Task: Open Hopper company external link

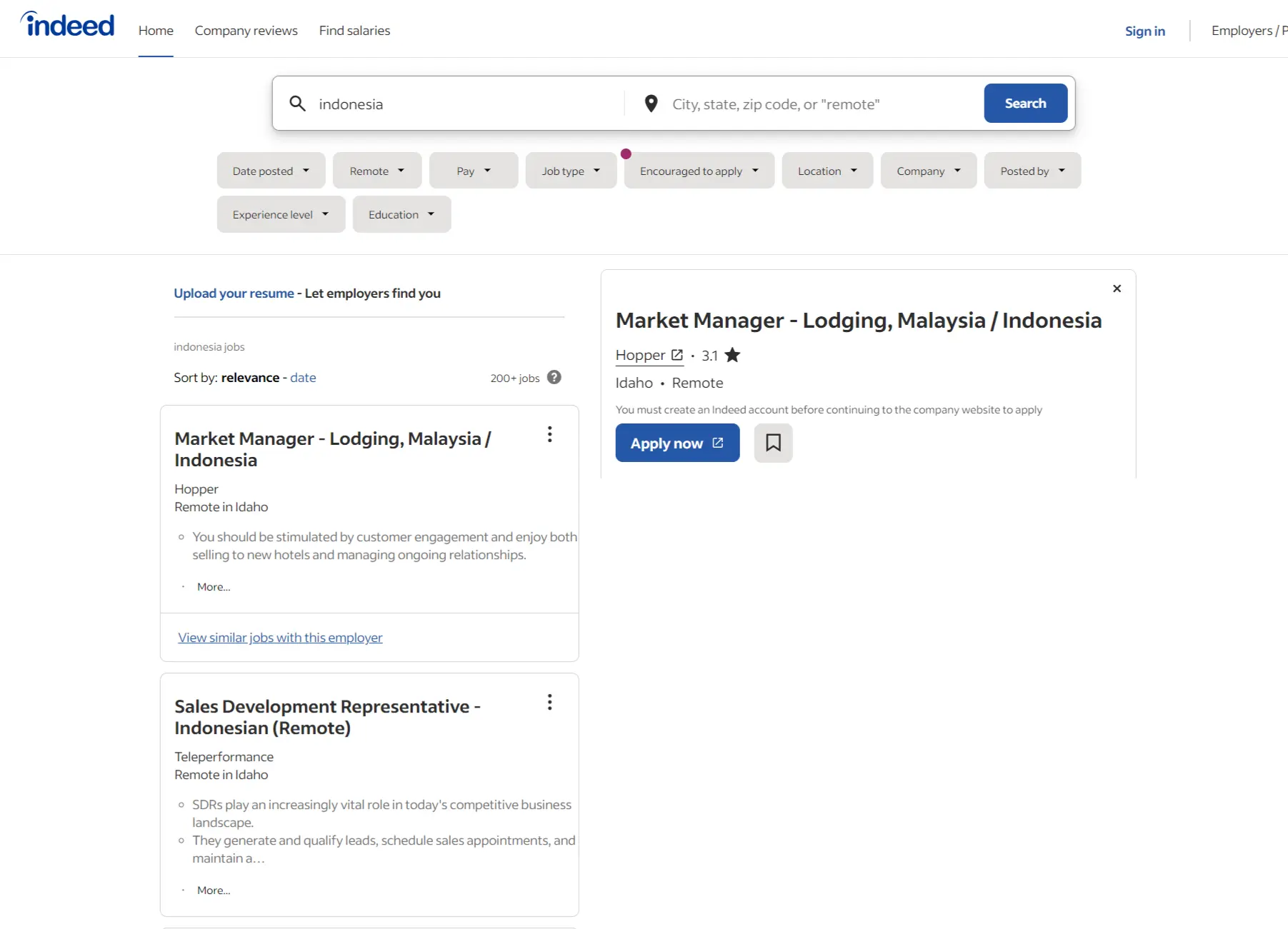Action: coord(649,355)
